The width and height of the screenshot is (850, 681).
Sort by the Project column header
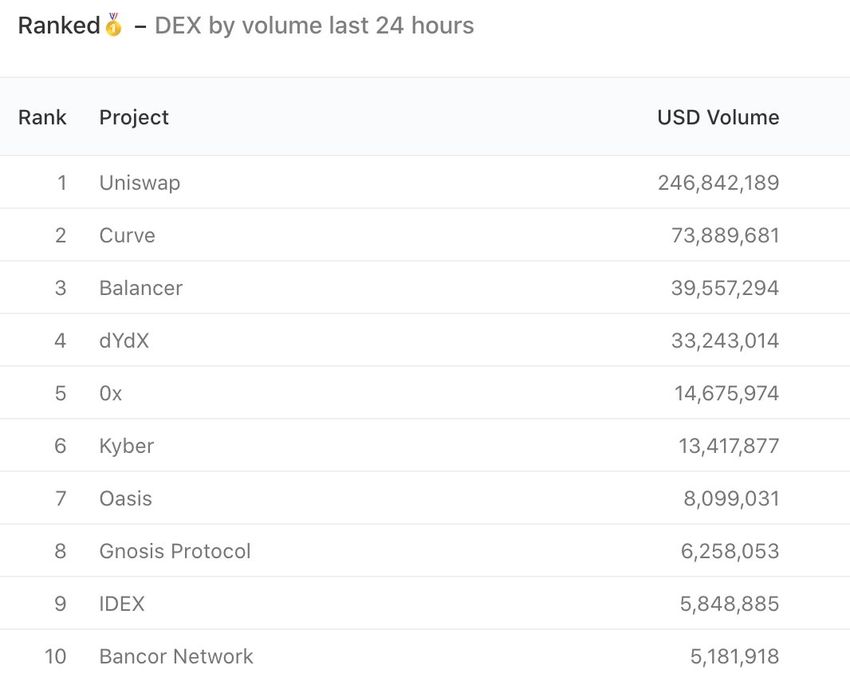(x=134, y=117)
